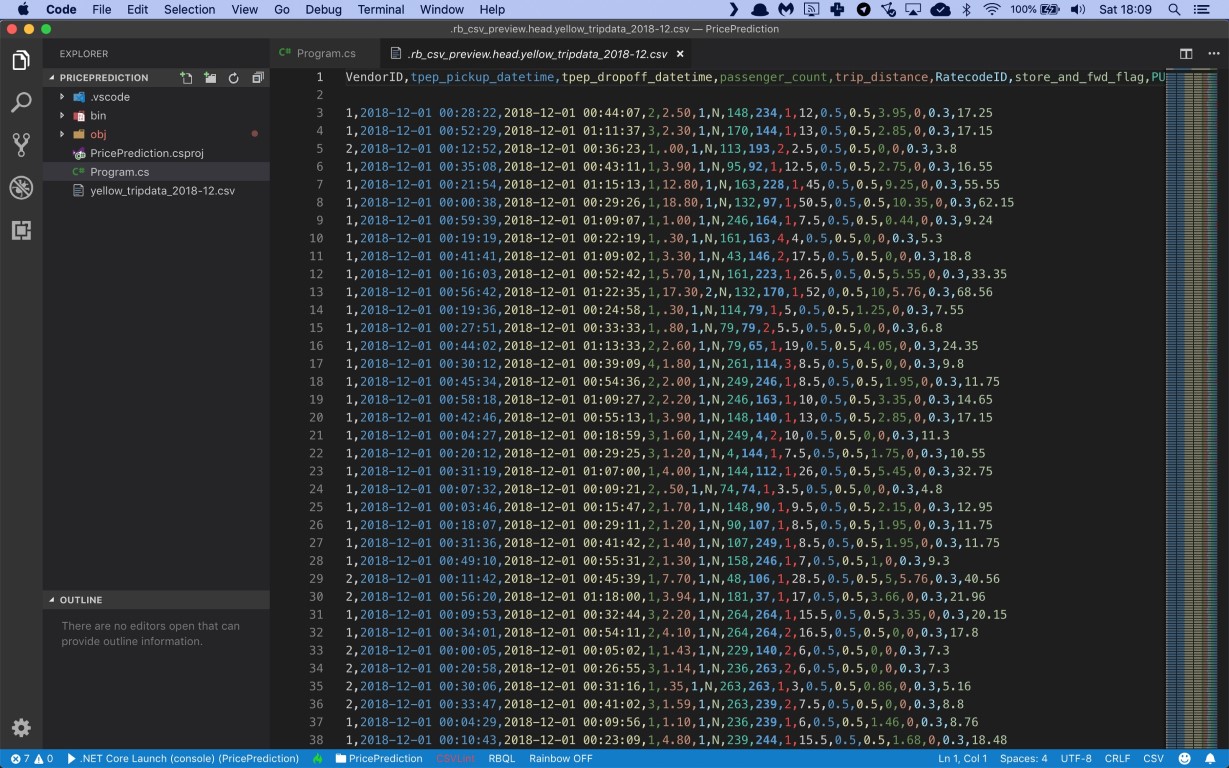Open the Terminal menu
The image size is (1229, 768).
pos(380,9)
